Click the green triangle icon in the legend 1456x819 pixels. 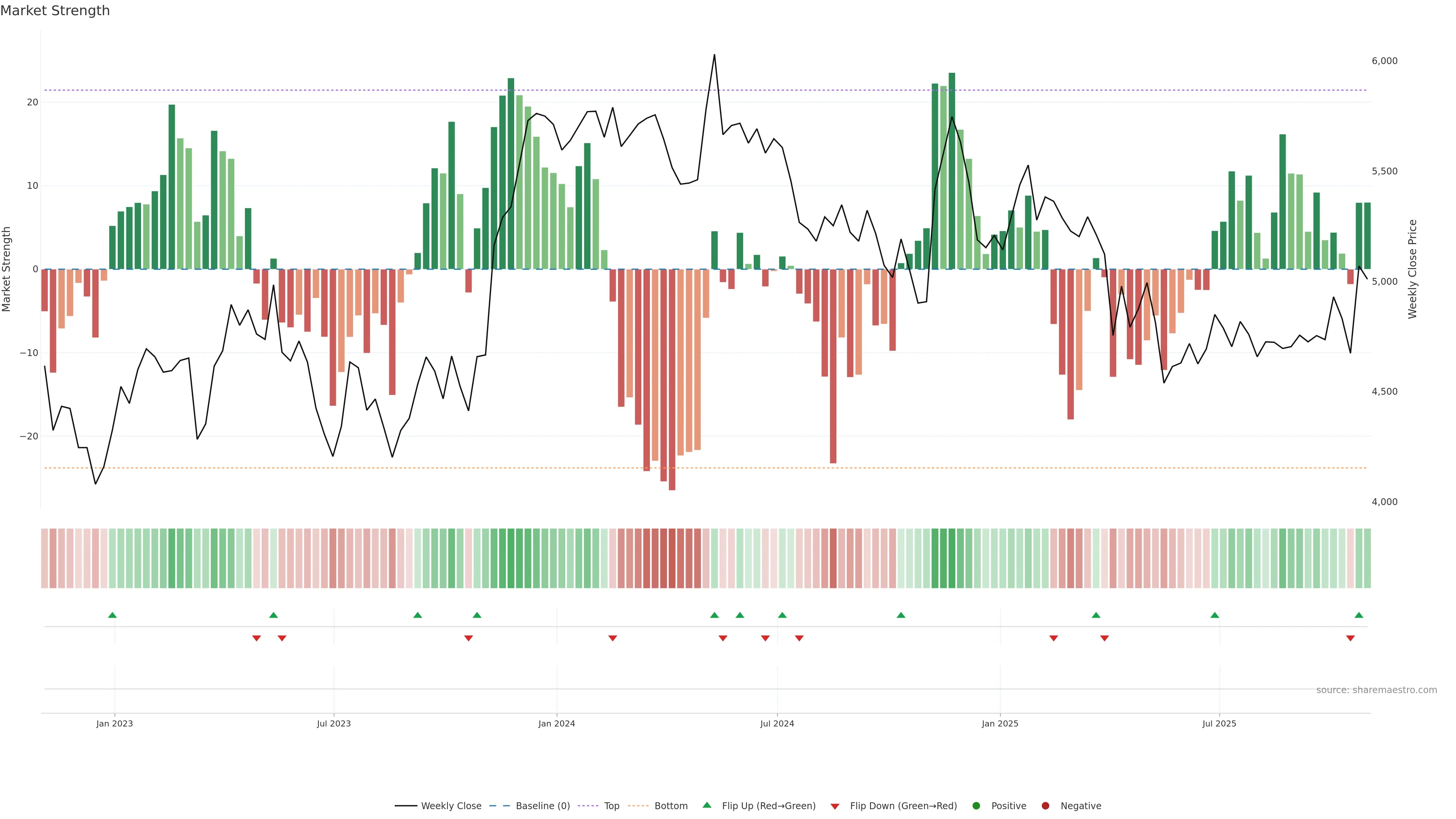[x=706, y=805]
